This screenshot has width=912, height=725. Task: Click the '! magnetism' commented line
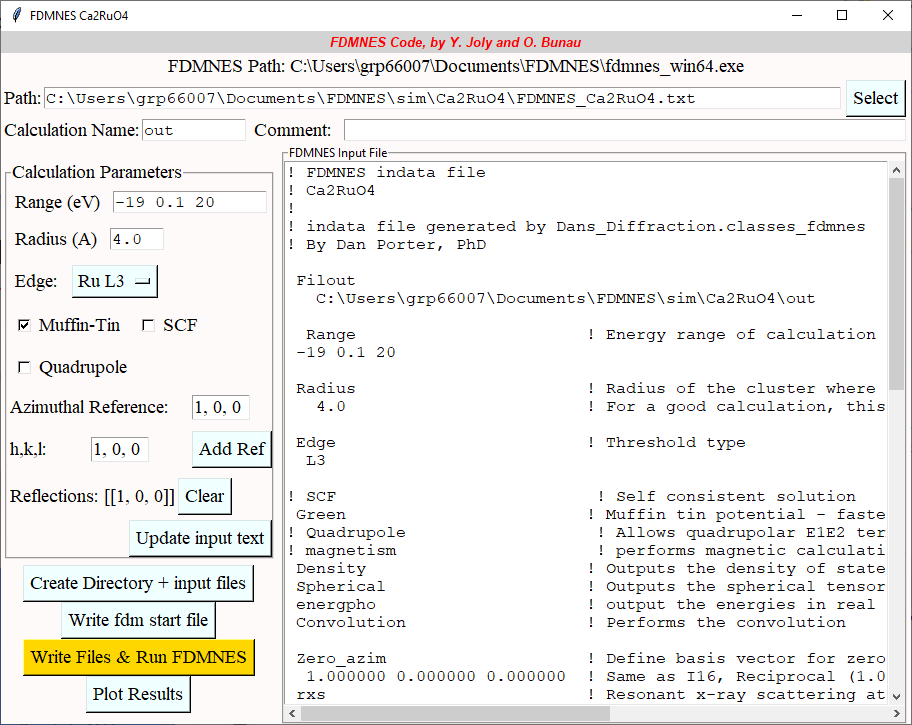pyautogui.click(x=342, y=550)
